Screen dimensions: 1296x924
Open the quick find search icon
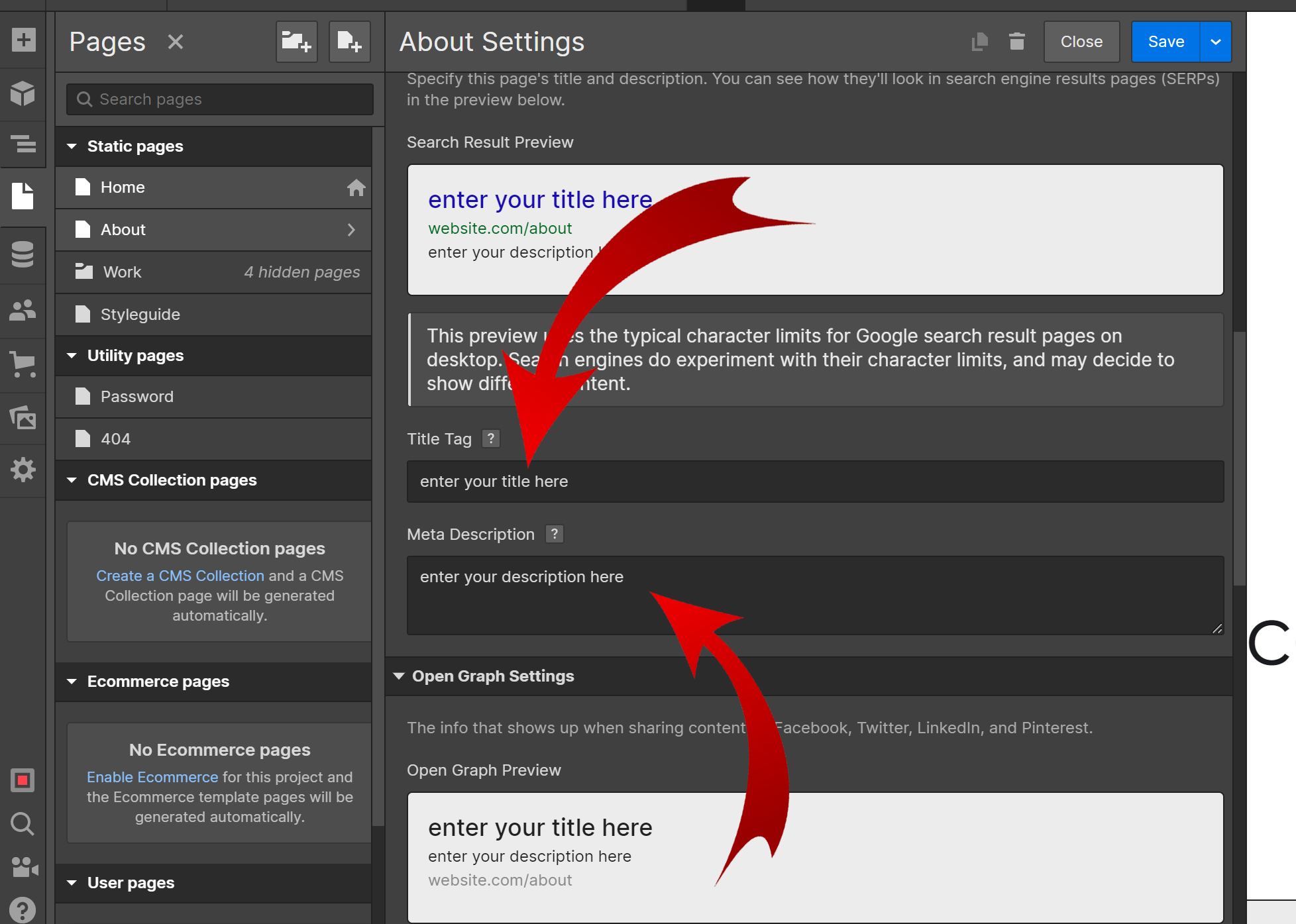[23, 824]
